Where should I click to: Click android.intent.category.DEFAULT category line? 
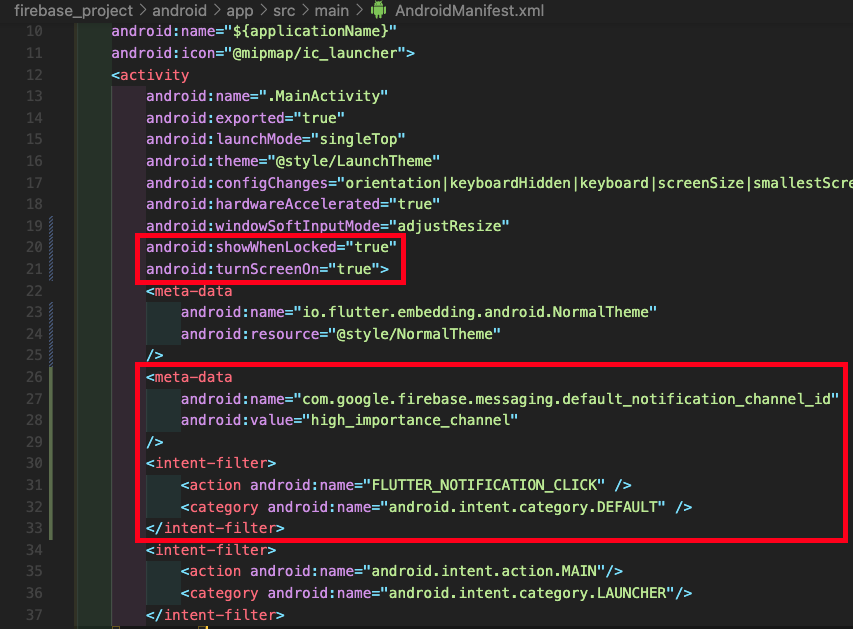436,507
